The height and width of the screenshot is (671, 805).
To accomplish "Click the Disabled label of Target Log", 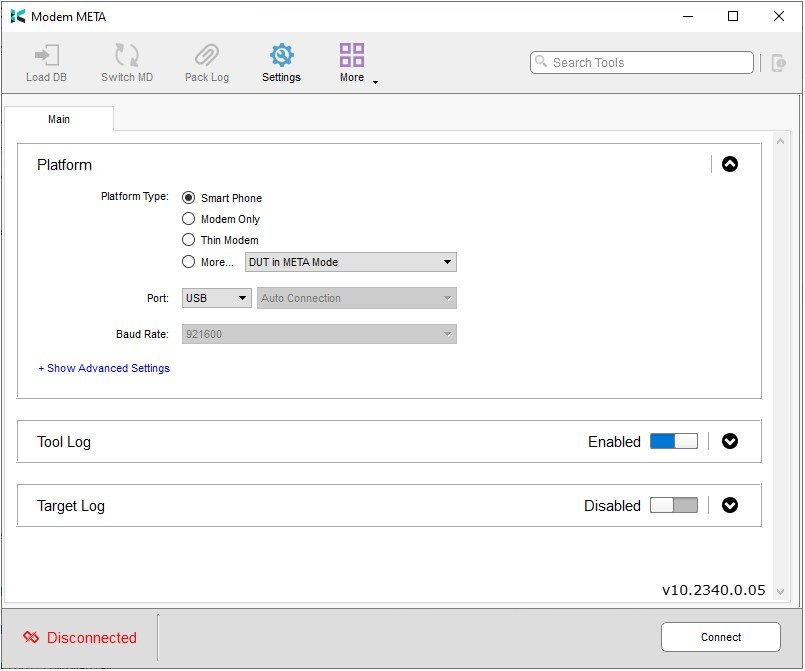I will coord(612,506).
